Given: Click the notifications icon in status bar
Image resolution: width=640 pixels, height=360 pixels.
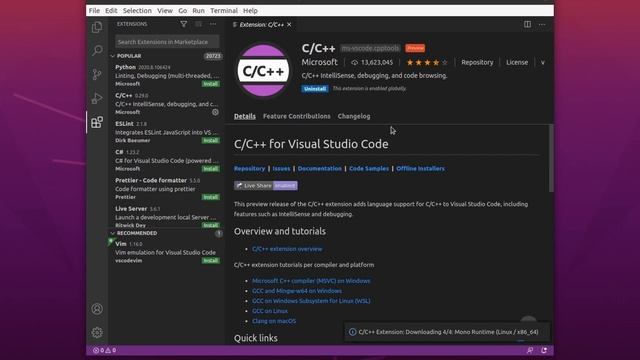Looking at the screenshot, I should click(x=544, y=350).
